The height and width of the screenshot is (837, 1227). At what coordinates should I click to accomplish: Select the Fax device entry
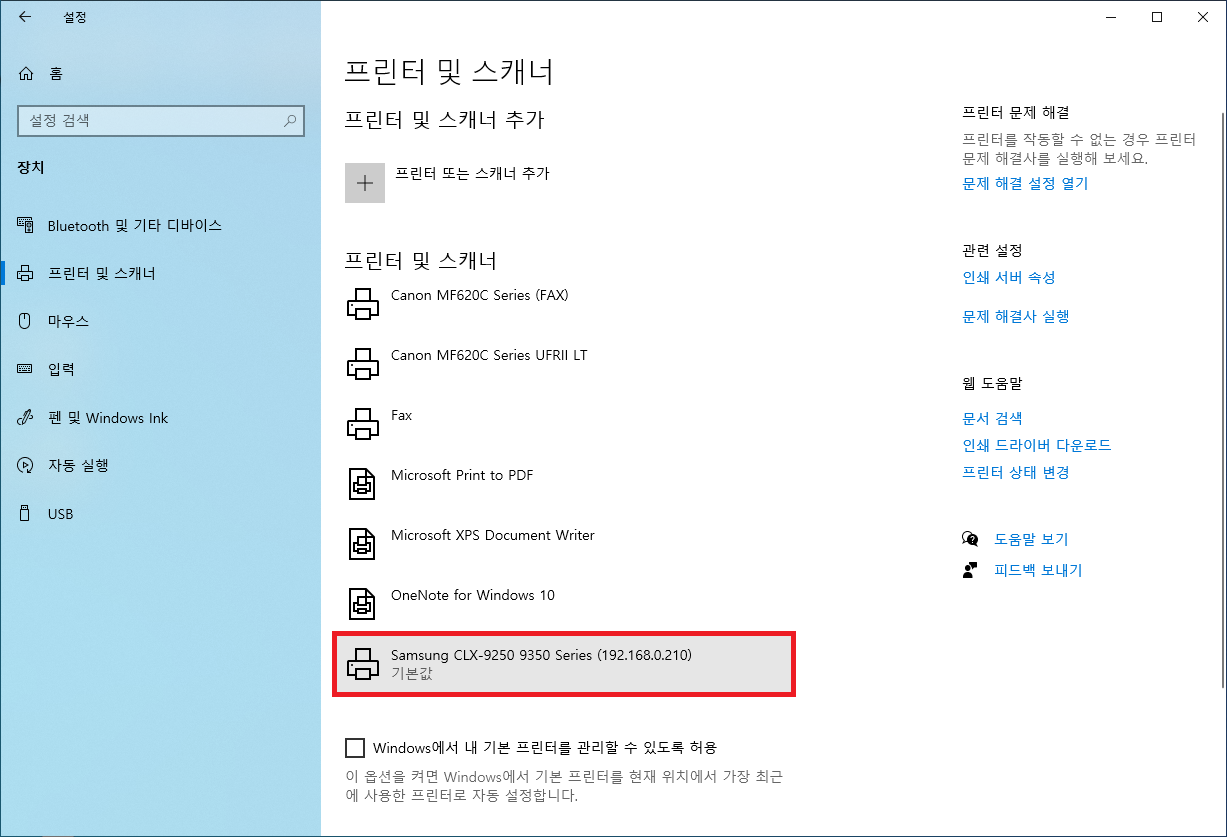(565, 424)
